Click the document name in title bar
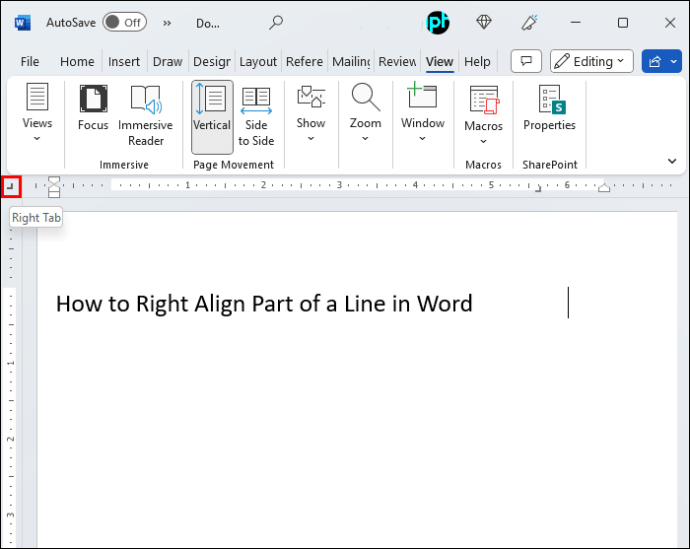Screen dimensions: 690x549 pos(208,23)
